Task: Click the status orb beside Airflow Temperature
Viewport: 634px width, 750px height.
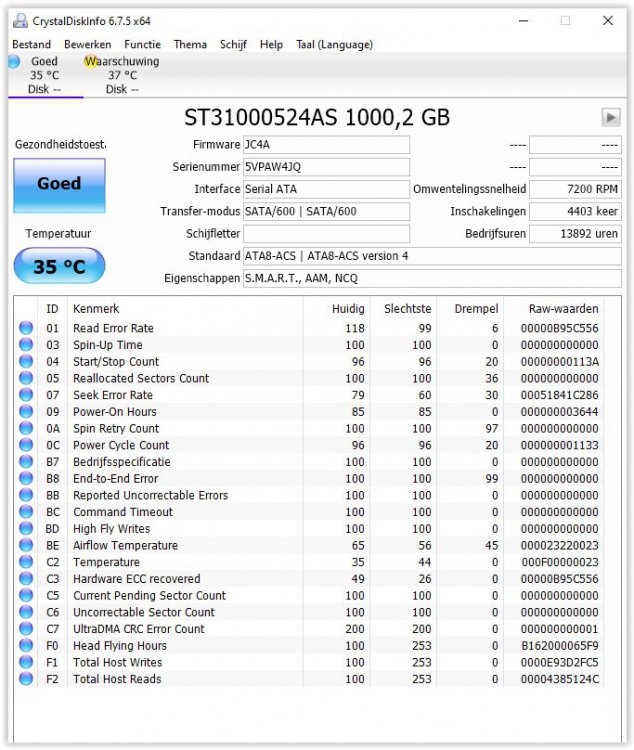Action: point(26,546)
